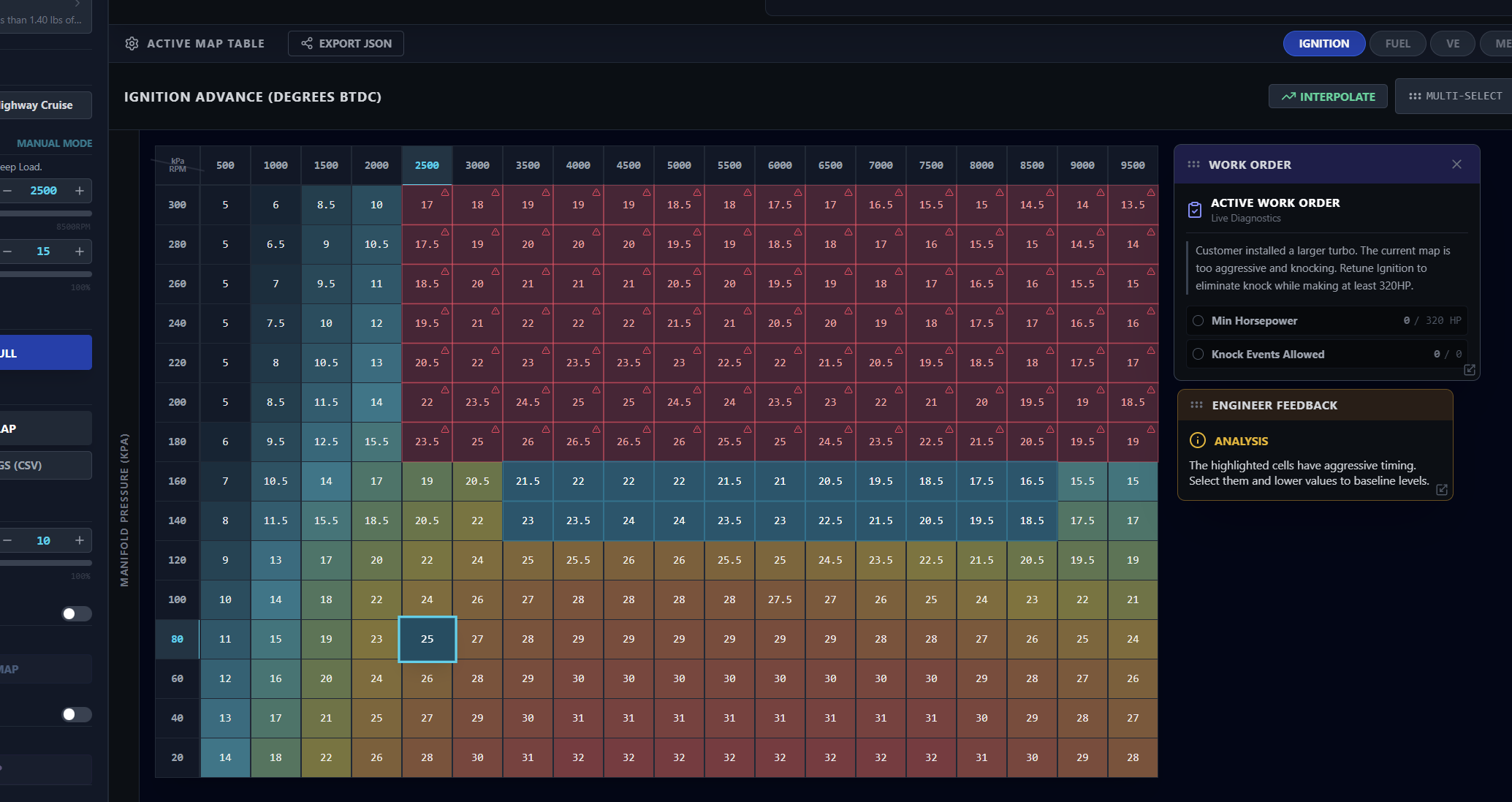The height and width of the screenshot is (802, 1512).
Task: Switch to the FUEL map tab
Action: point(1397,44)
